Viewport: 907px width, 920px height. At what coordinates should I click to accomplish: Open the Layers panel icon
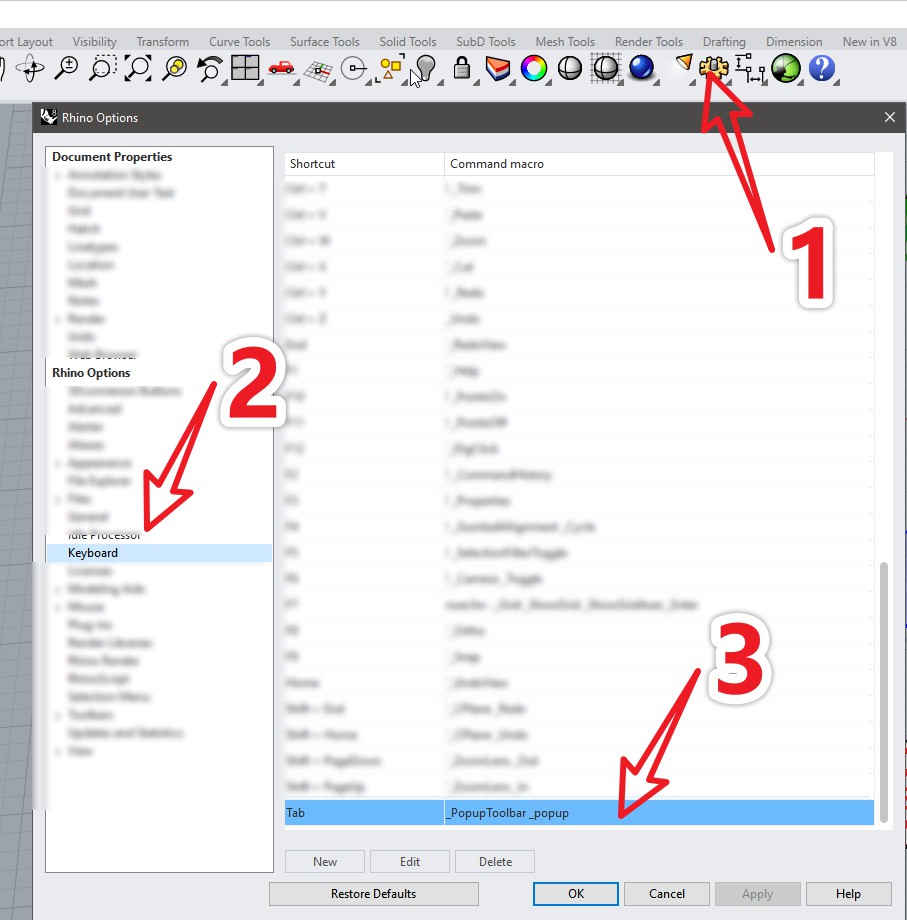498,68
